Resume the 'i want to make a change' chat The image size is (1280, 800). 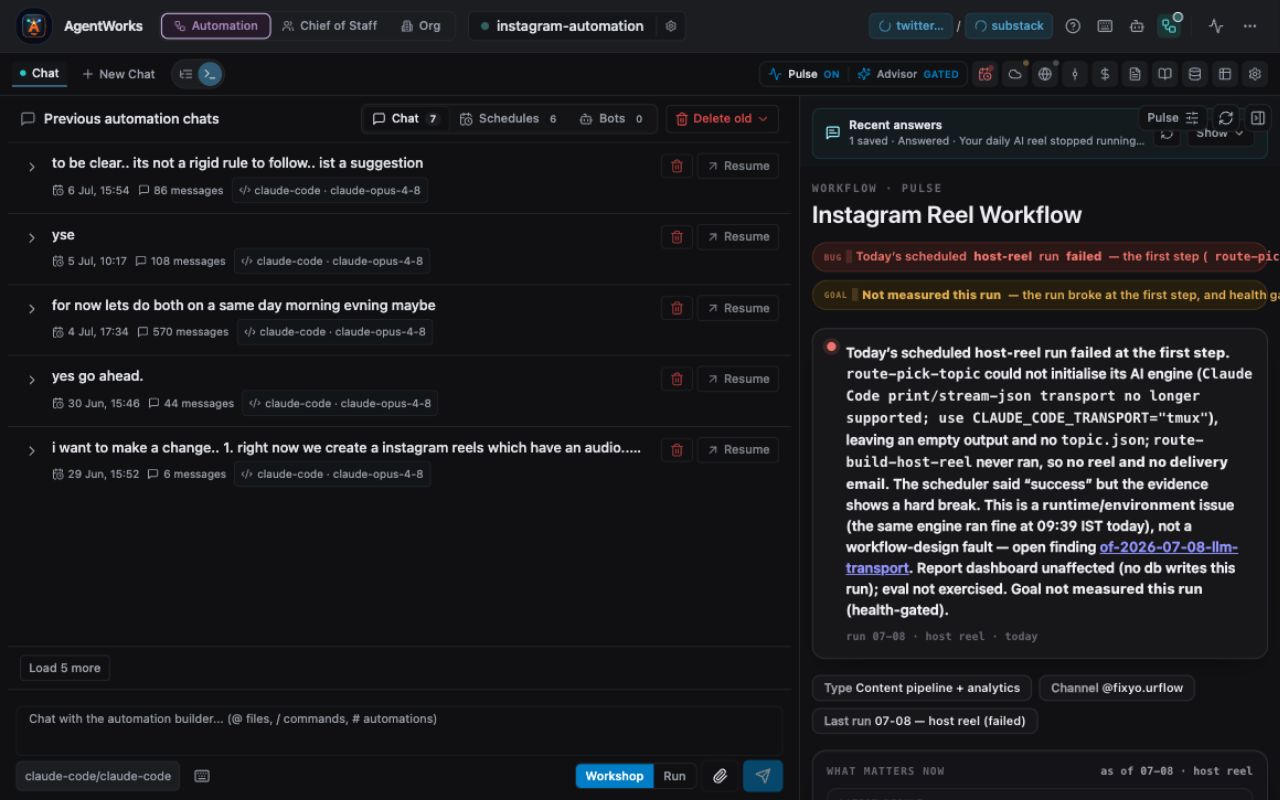coord(737,450)
